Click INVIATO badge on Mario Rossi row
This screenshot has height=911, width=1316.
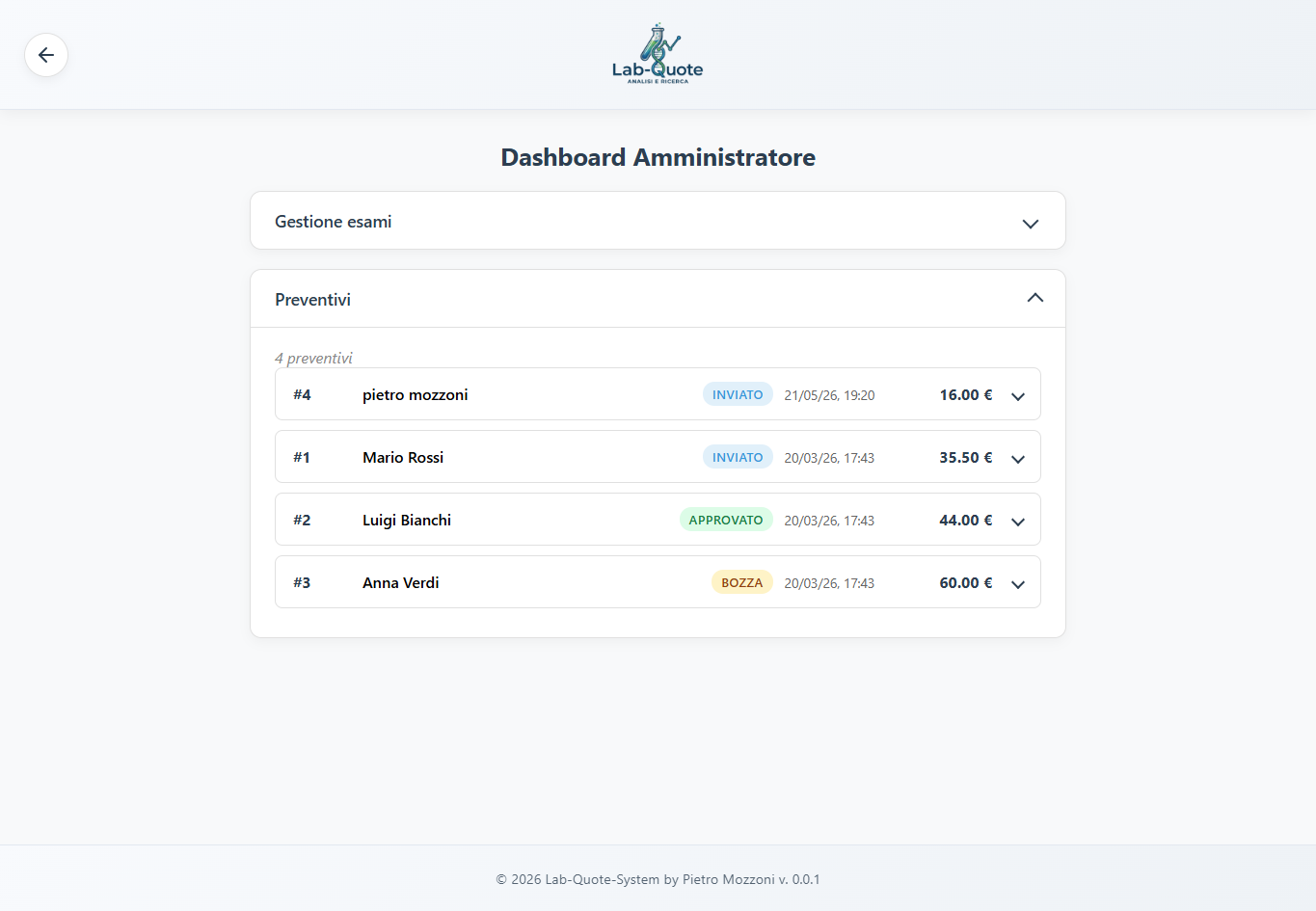click(738, 457)
